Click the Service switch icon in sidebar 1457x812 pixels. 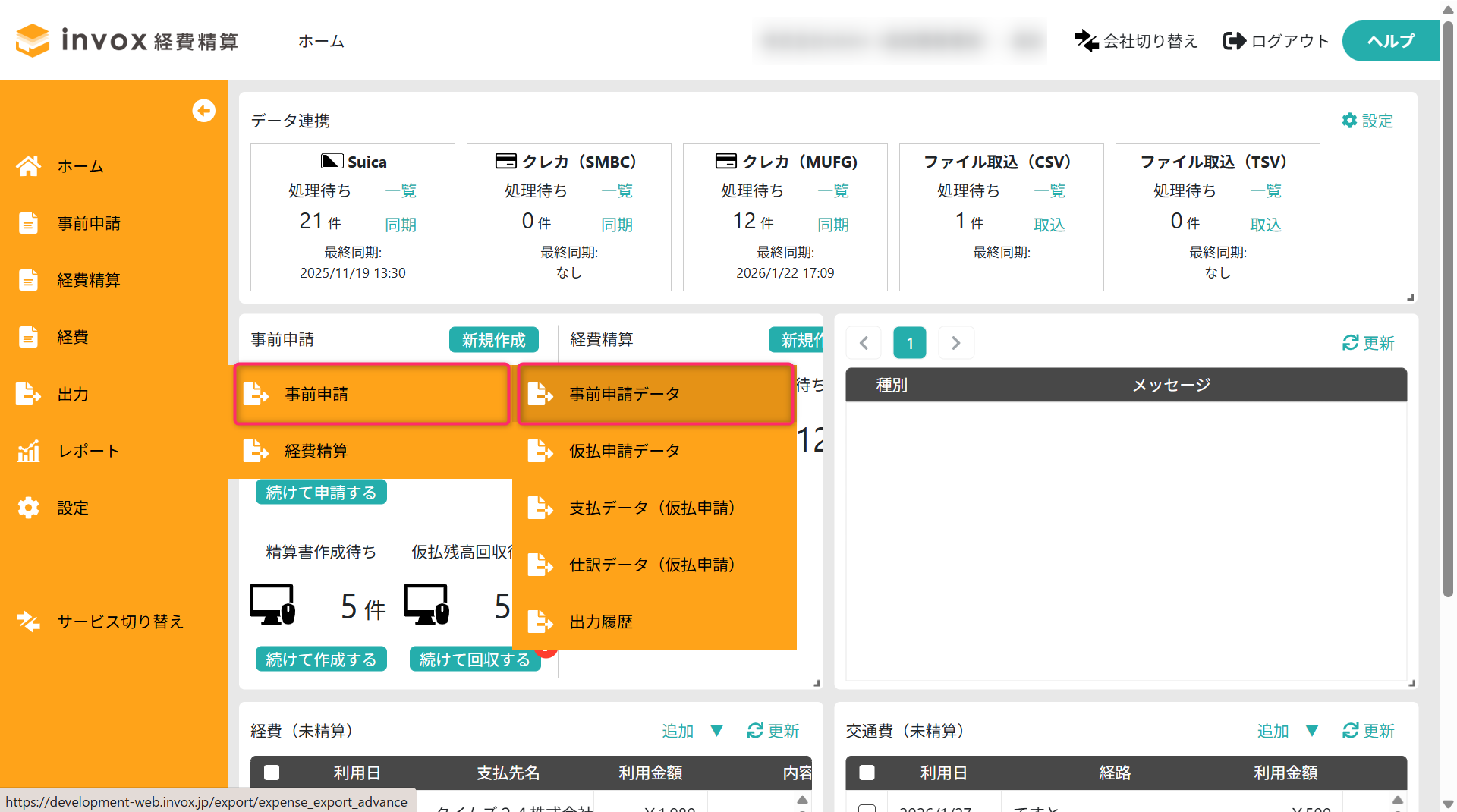coord(29,622)
